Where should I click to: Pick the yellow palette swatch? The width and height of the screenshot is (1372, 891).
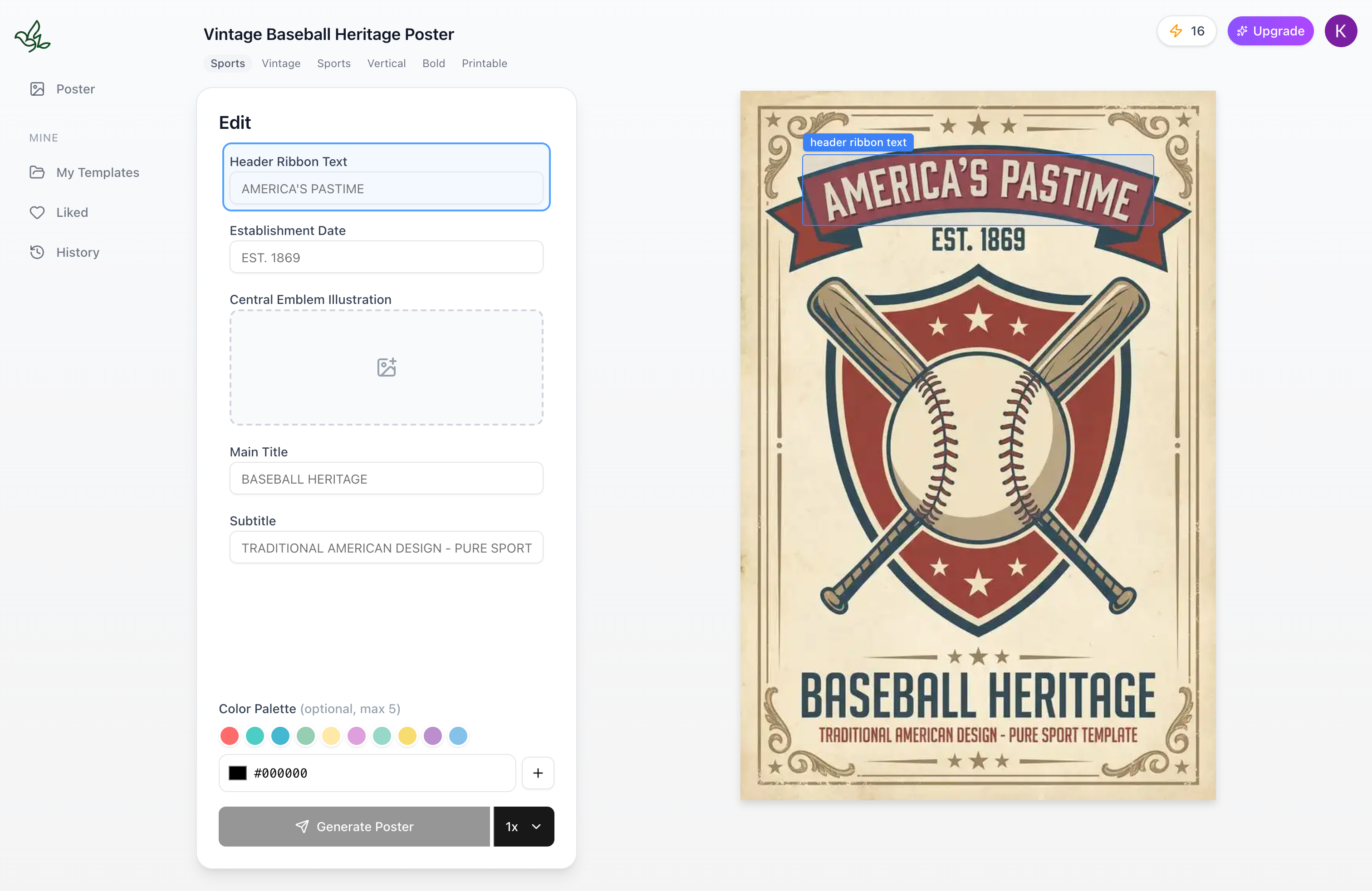pyautogui.click(x=407, y=736)
